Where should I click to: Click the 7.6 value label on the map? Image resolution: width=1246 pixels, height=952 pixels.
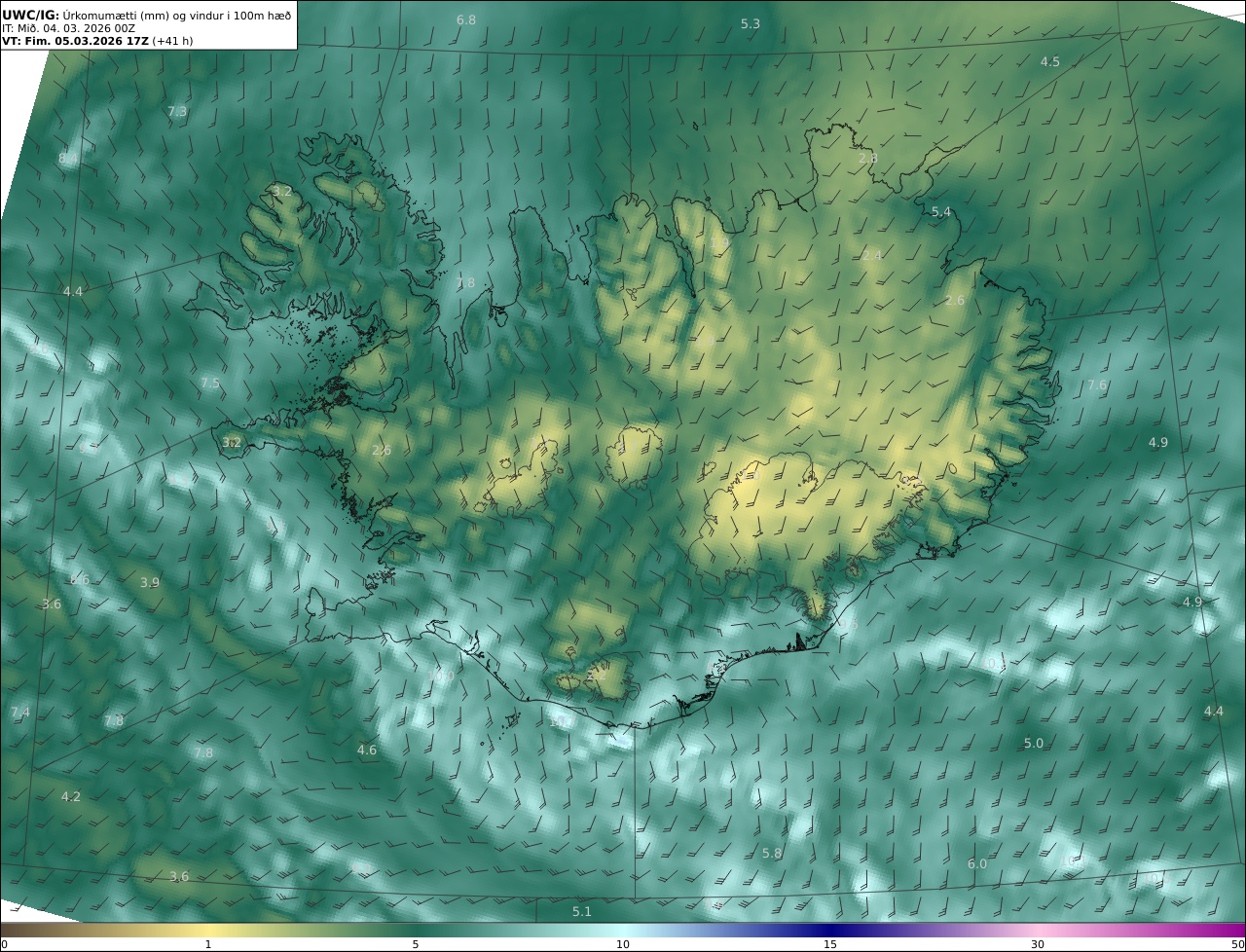[1097, 385]
